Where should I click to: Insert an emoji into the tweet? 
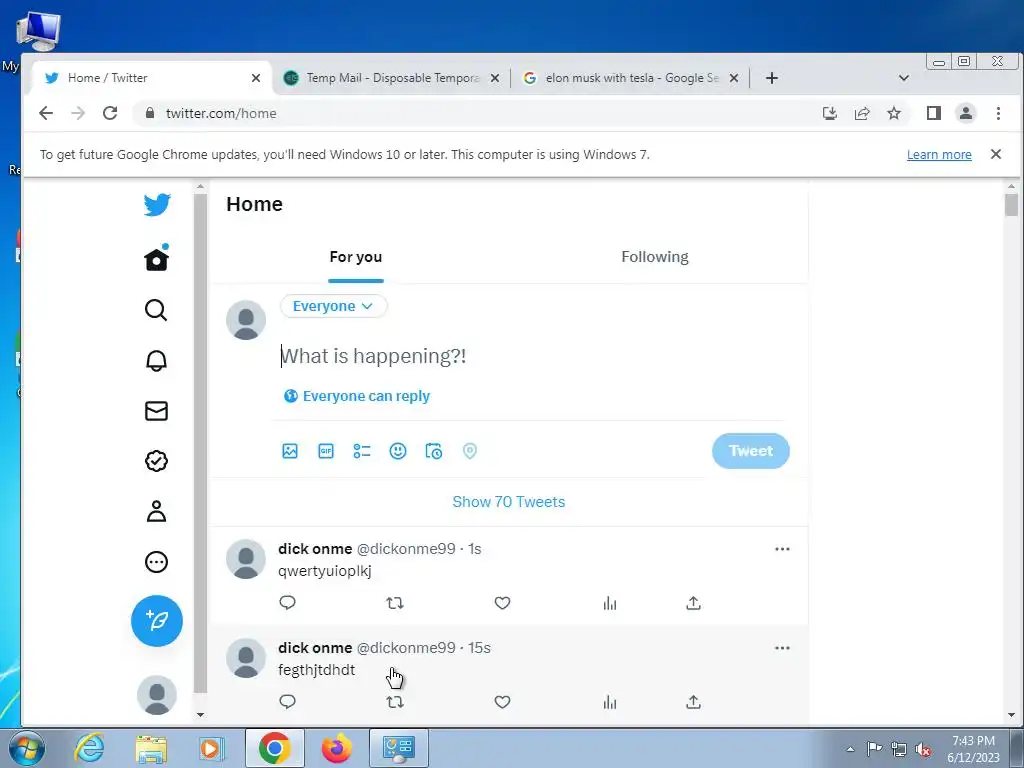pos(398,451)
